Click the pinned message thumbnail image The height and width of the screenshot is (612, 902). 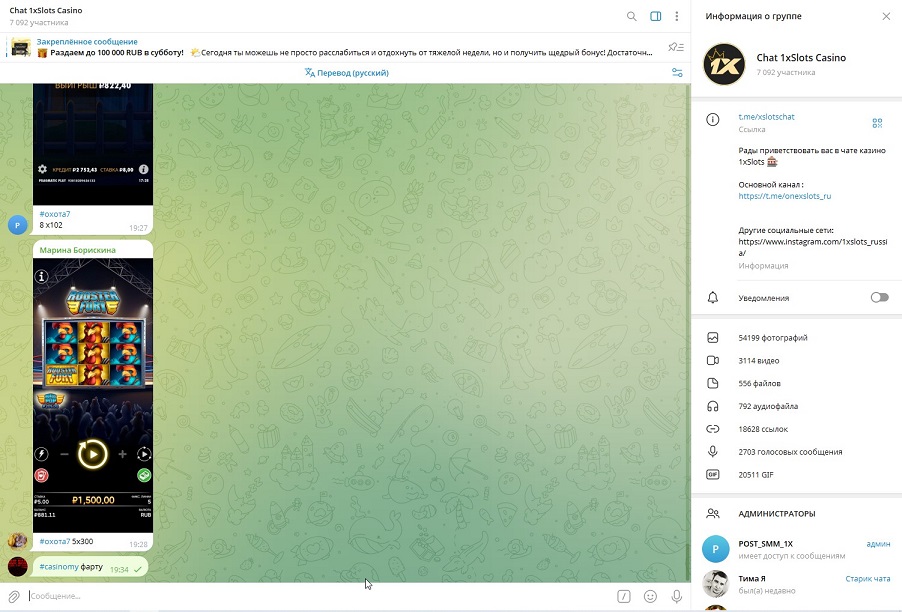click(21, 47)
